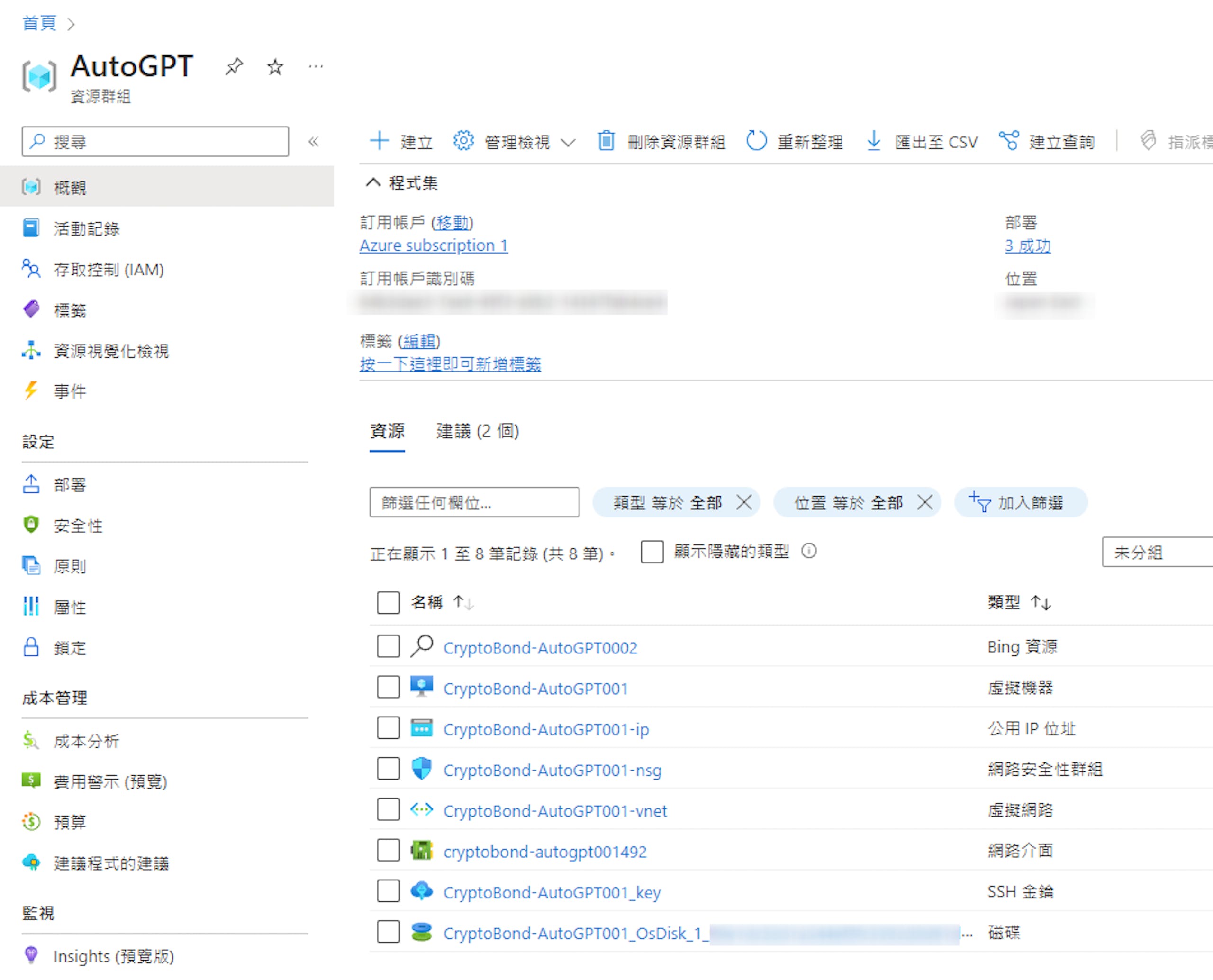Click 按一下這裡即可新增標籤 link

(x=451, y=364)
